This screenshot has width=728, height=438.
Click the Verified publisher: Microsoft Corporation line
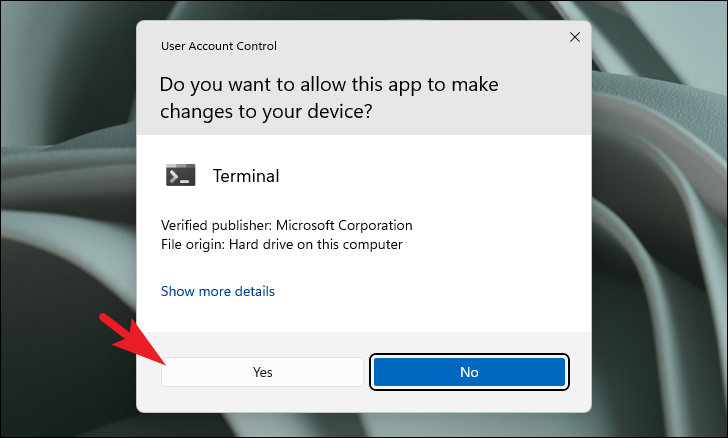[x=286, y=225]
